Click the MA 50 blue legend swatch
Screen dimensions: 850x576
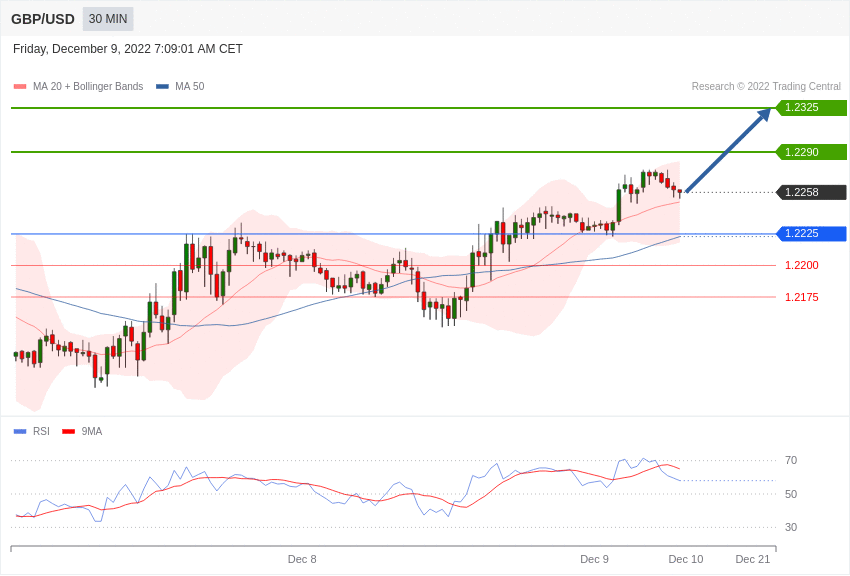tap(162, 87)
